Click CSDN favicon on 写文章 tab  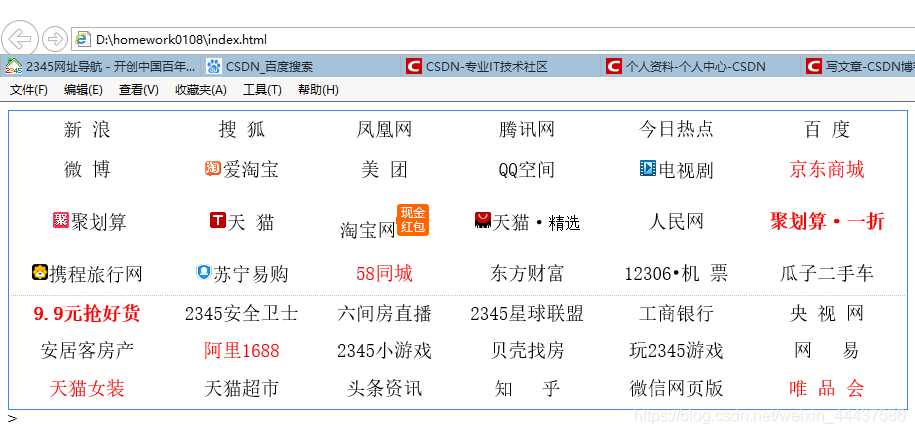pyautogui.click(x=813, y=66)
